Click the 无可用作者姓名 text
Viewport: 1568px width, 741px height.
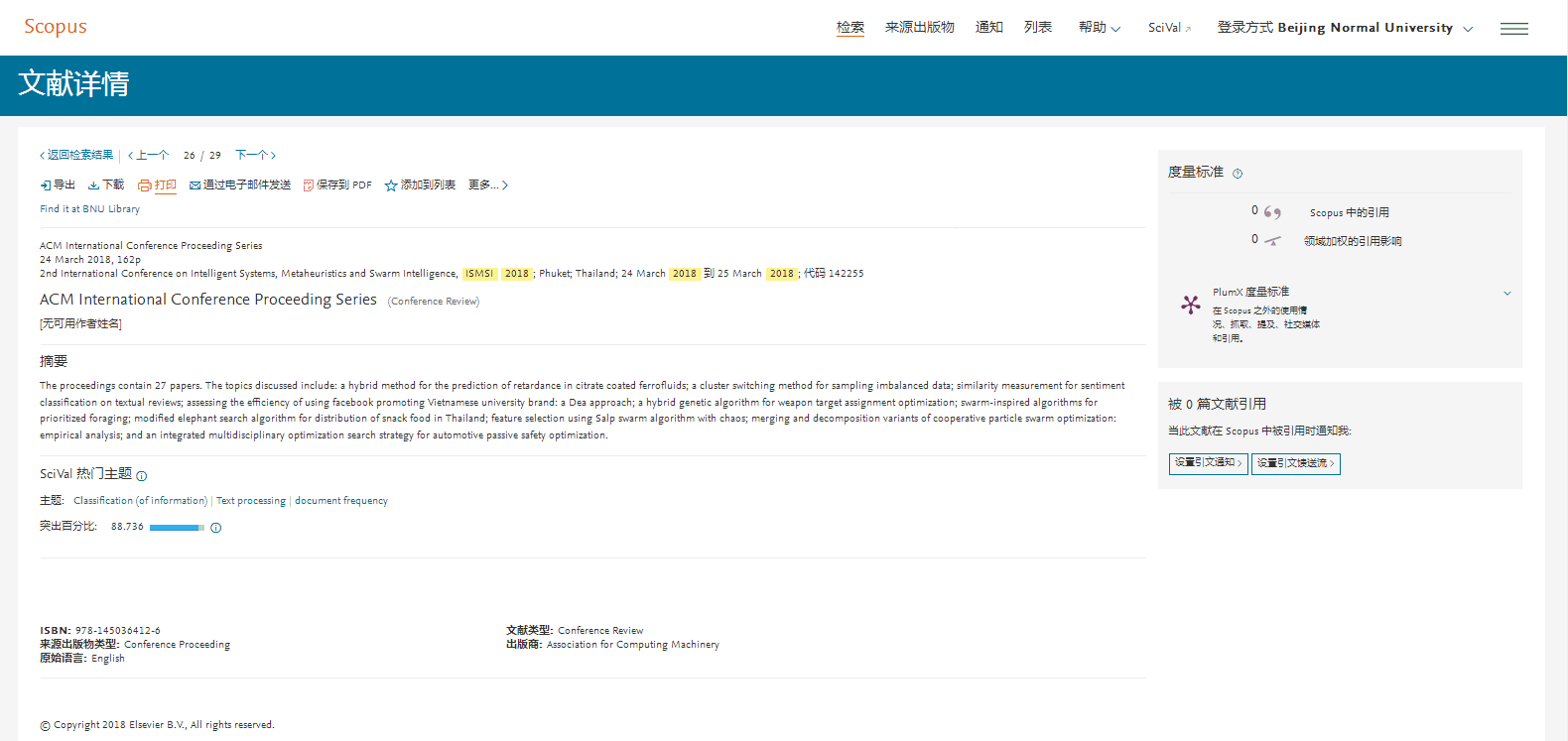click(80, 324)
